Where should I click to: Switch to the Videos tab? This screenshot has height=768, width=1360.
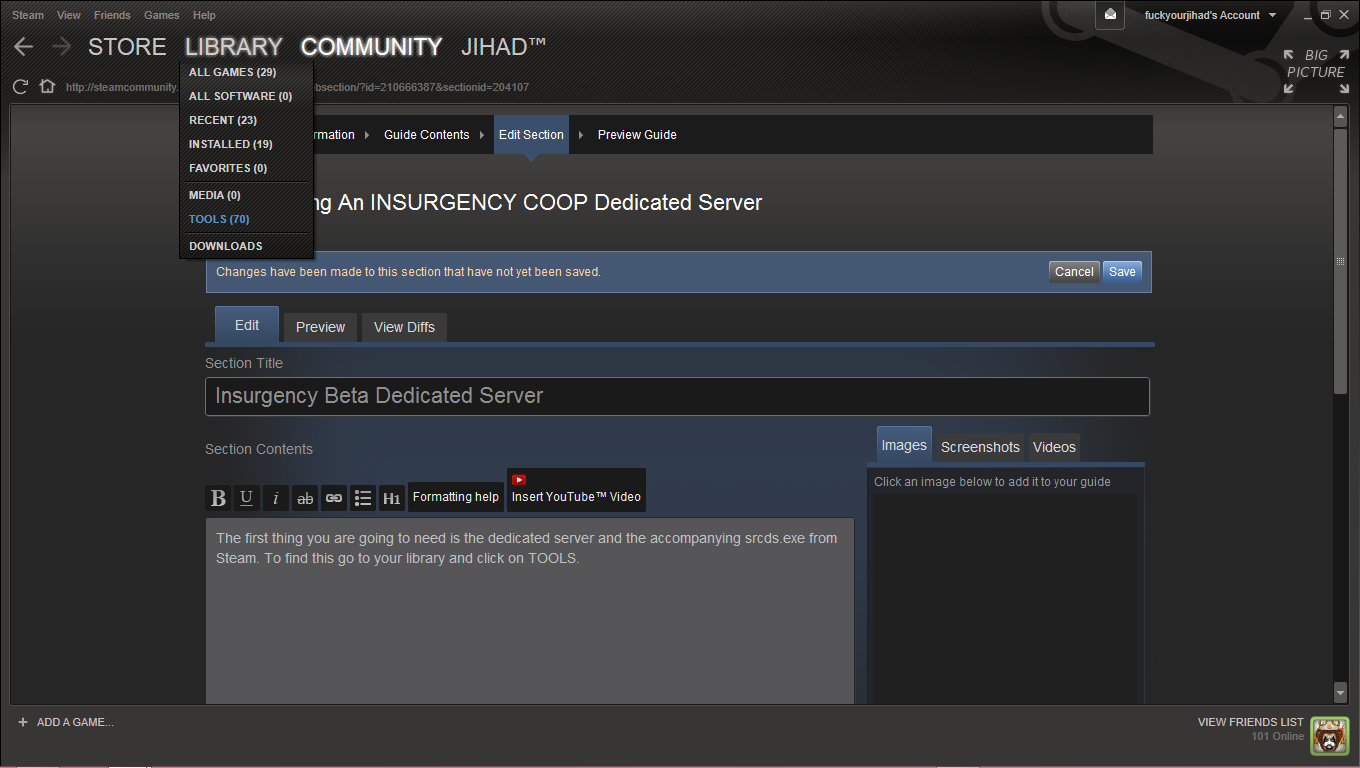pos(1054,447)
